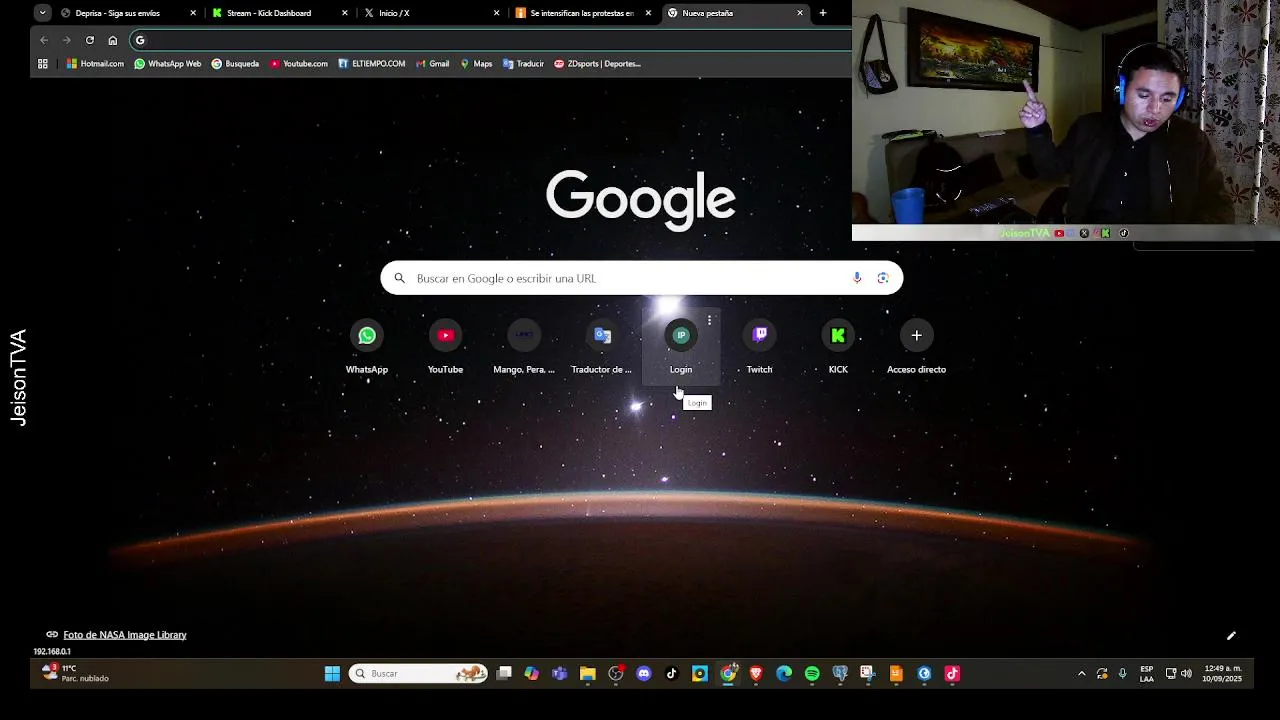Open the Login shortcut tile
Screen dimensions: 1280x720
click(681, 348)
